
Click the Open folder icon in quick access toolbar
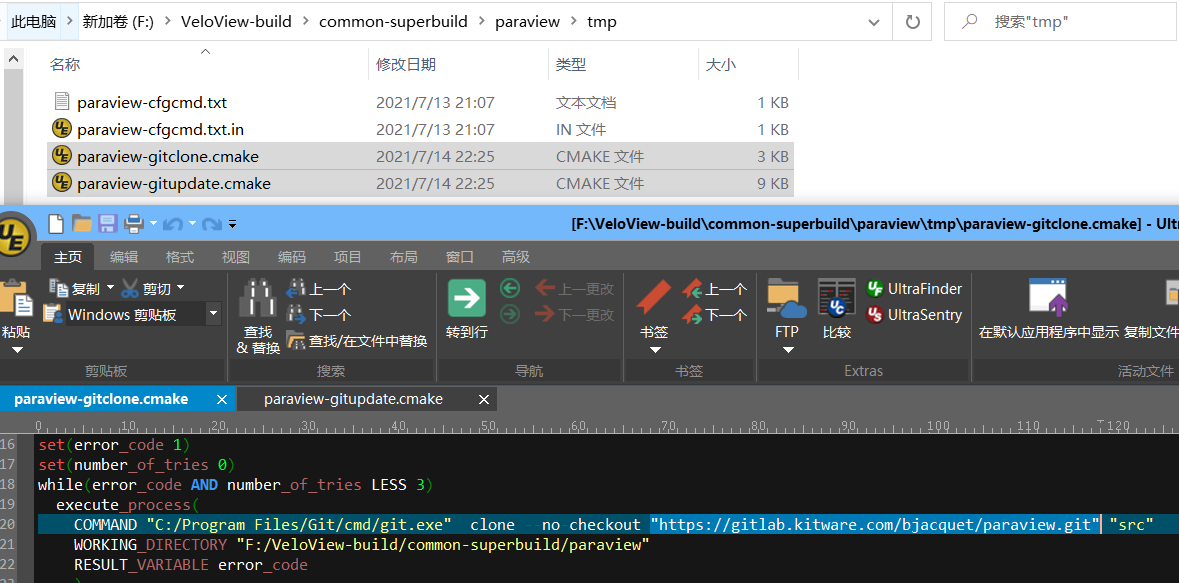click(x=81, y=223)
